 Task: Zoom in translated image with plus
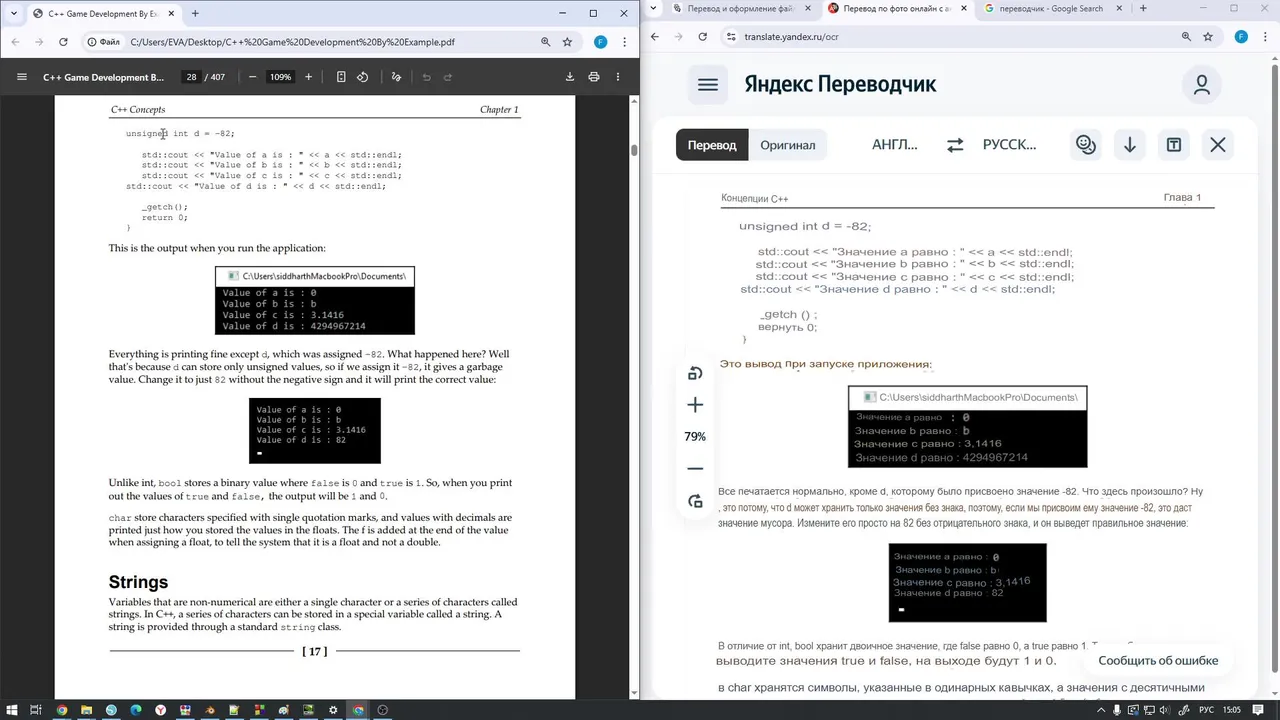pos(695,405)
